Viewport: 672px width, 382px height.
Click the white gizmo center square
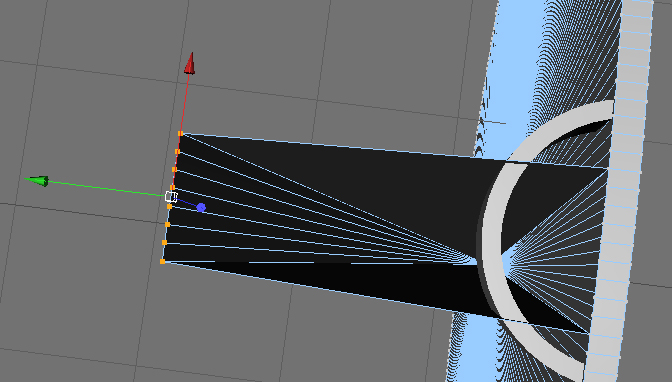pyautogui.click(x=171, y=197)
